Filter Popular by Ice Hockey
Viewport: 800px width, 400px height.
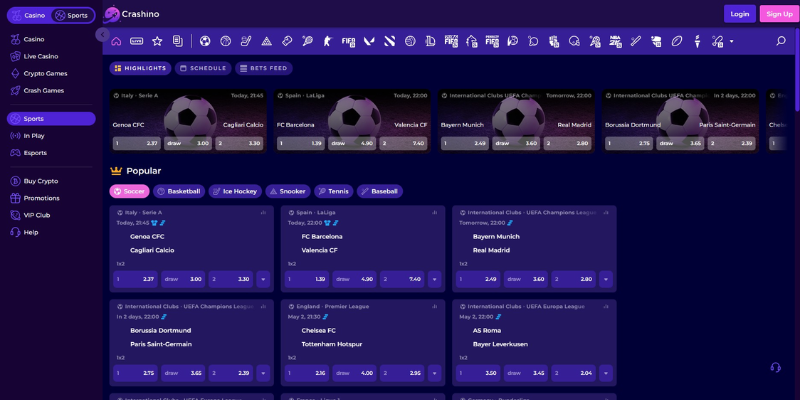[235, 191]
